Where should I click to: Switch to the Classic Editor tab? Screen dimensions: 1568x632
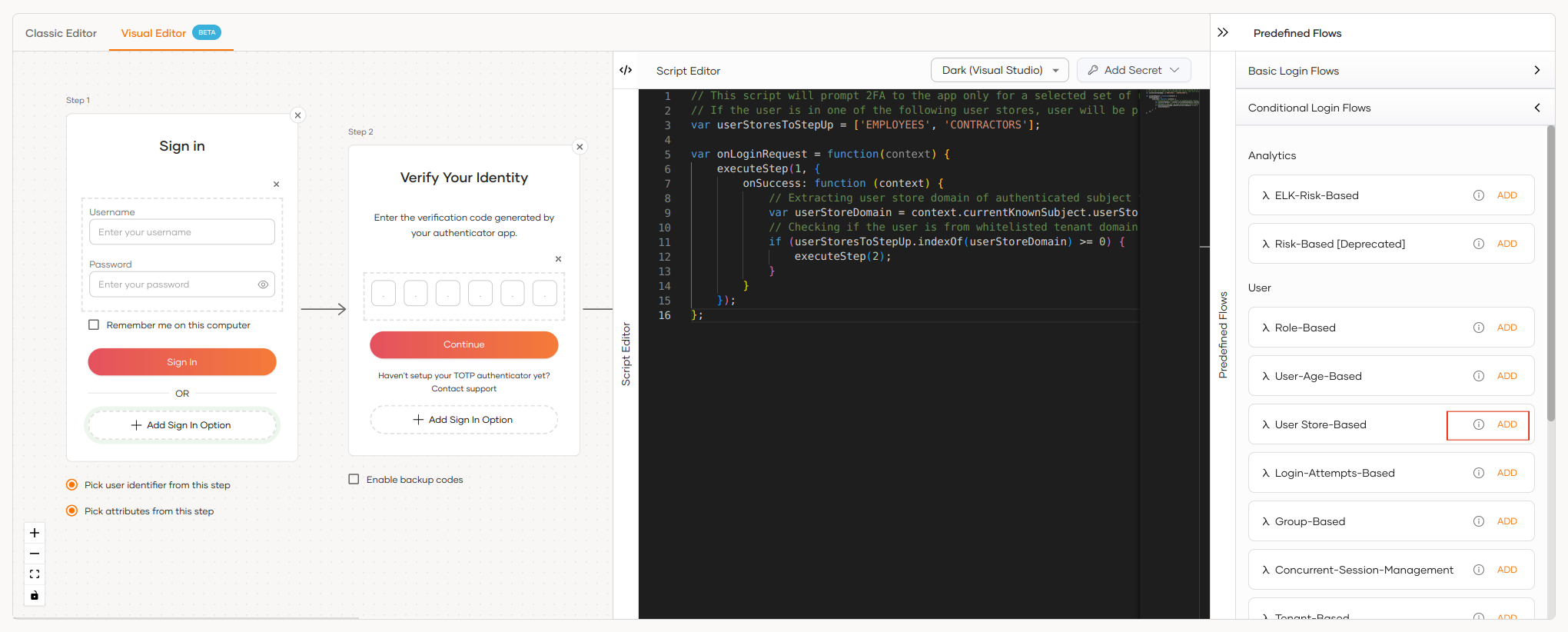(61, 33)
